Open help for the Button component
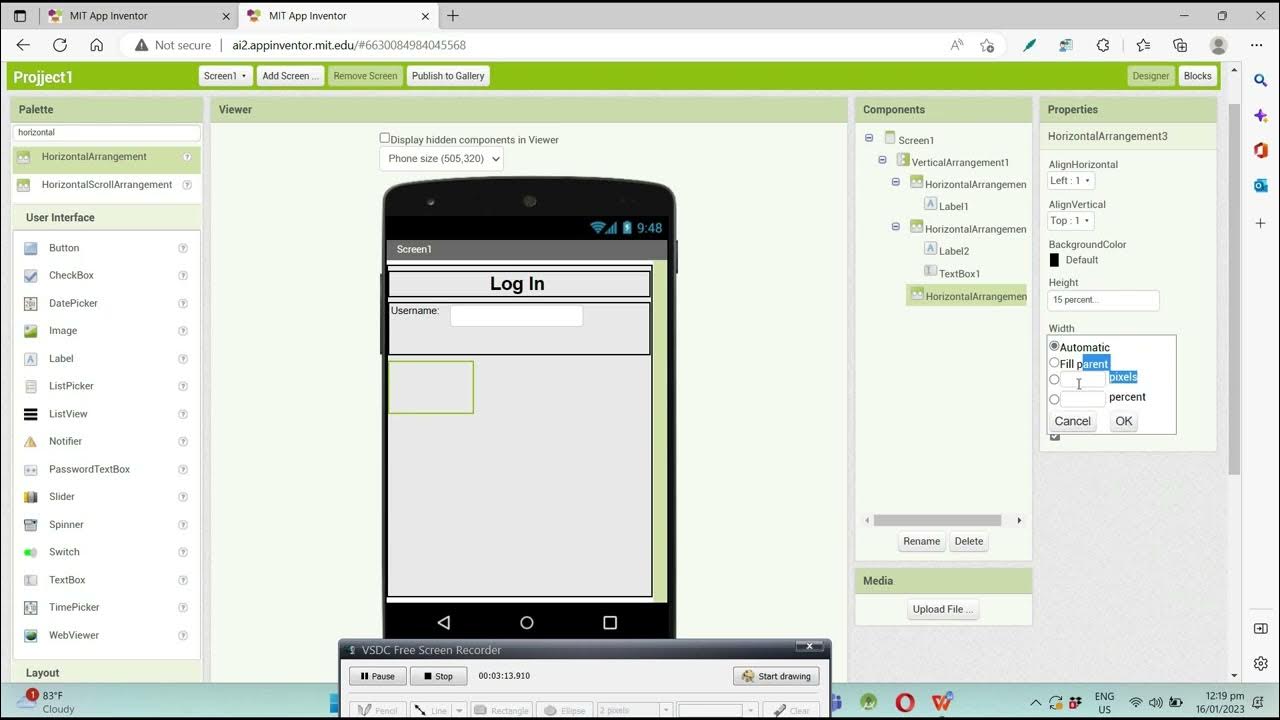Screen dimensions: 1280x720 [183, 248]
